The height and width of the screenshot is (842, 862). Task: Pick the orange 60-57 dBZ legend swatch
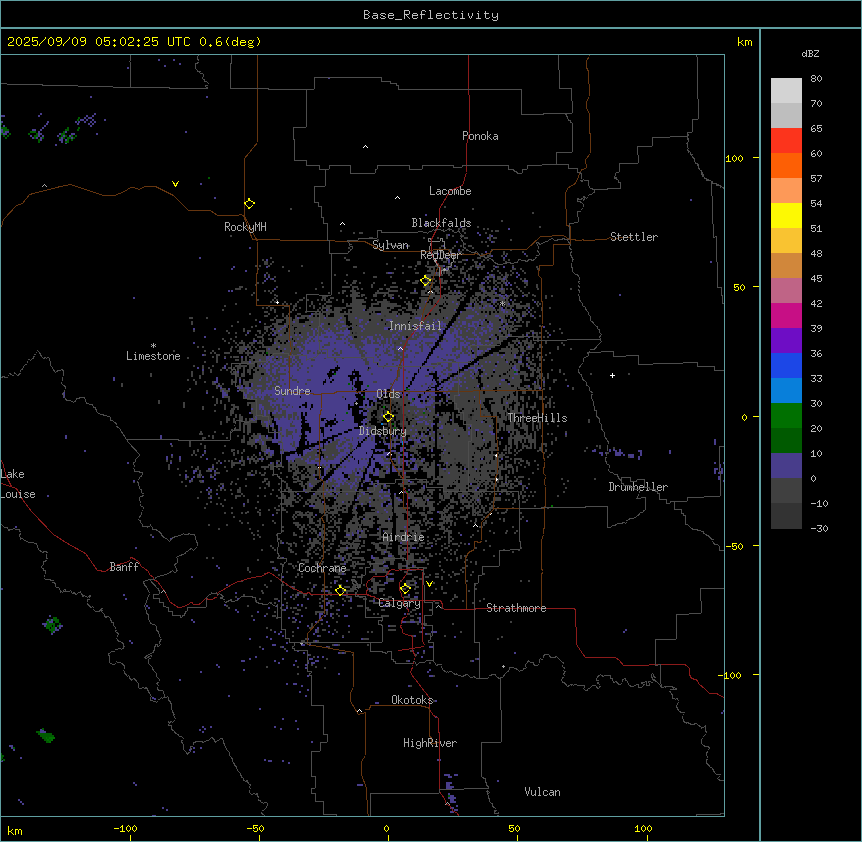786,165
